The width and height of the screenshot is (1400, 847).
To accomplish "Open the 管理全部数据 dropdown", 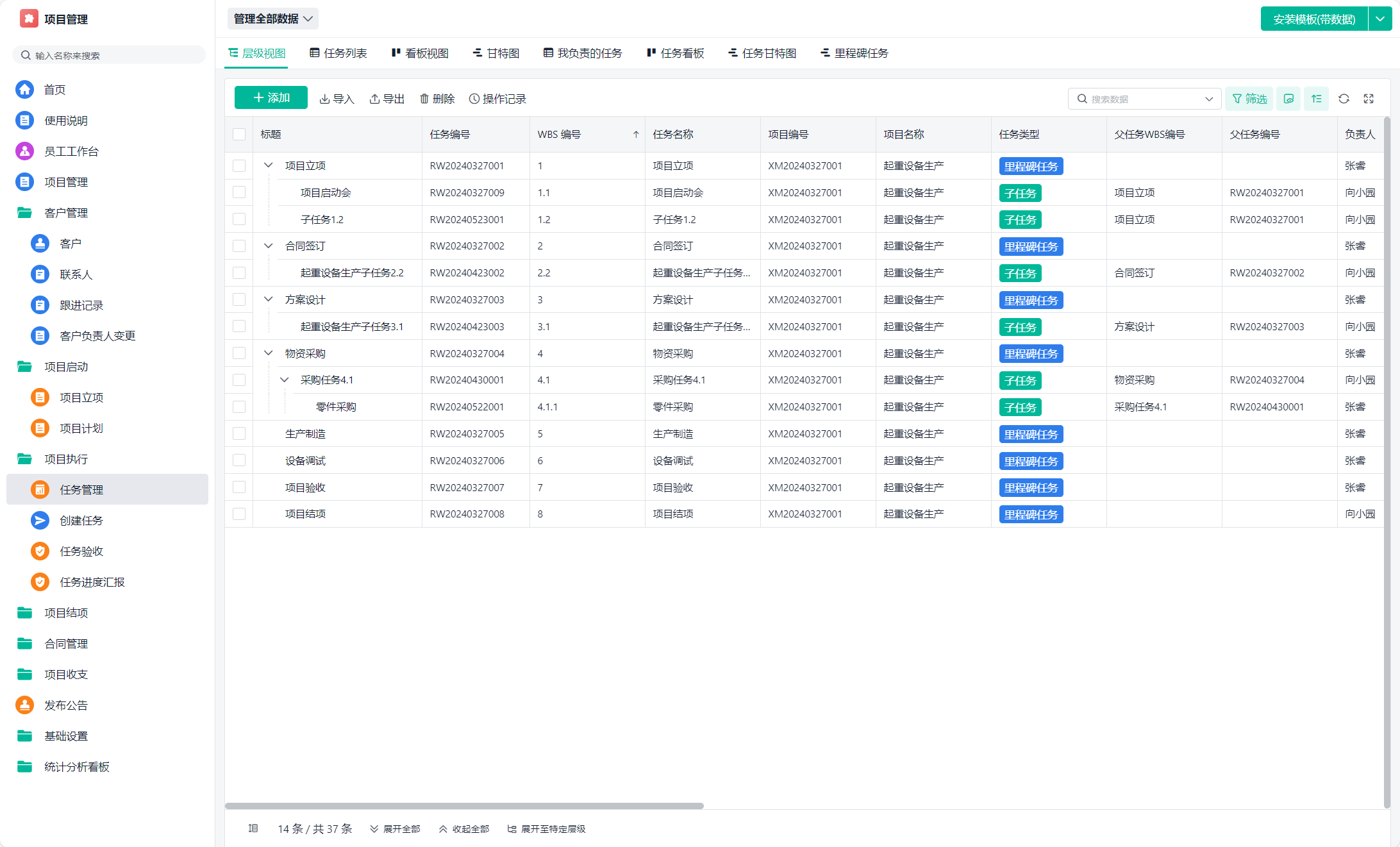I will 273,19.
